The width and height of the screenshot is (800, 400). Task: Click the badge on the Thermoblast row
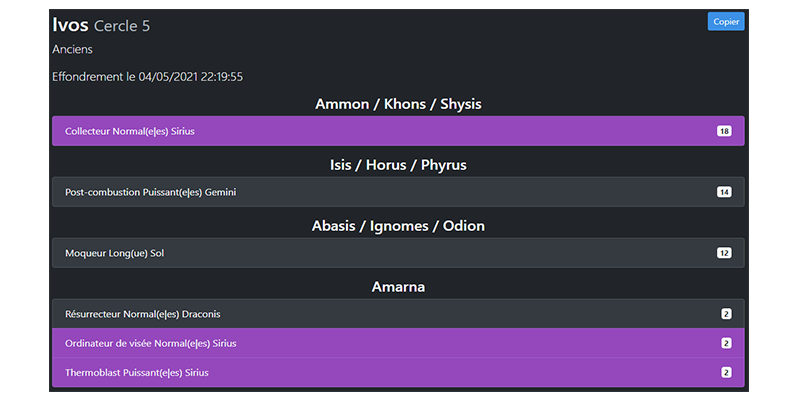point(726,373)
